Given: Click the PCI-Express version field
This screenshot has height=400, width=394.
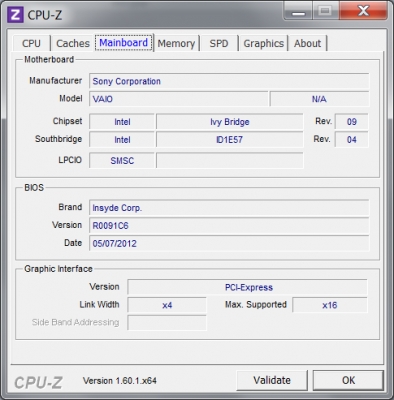Looking at the screenshot, I should click(247, 287).
